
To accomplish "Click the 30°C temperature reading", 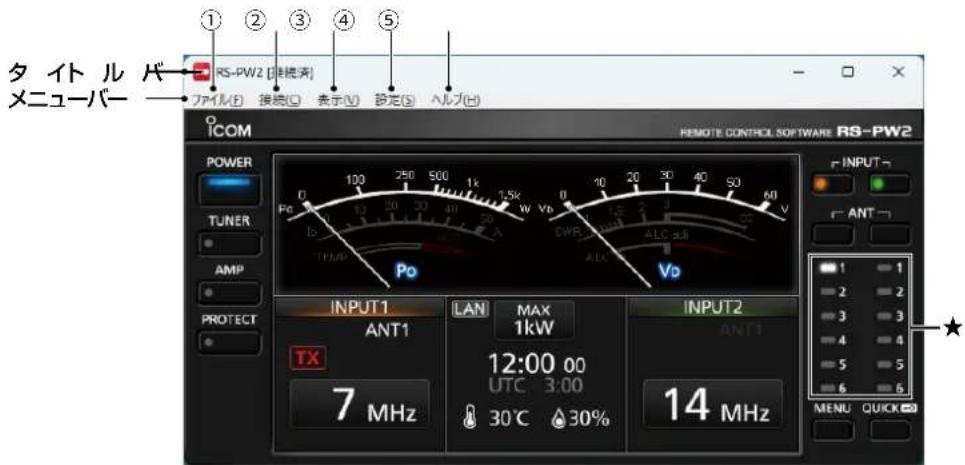I will [x=508, y=418].
